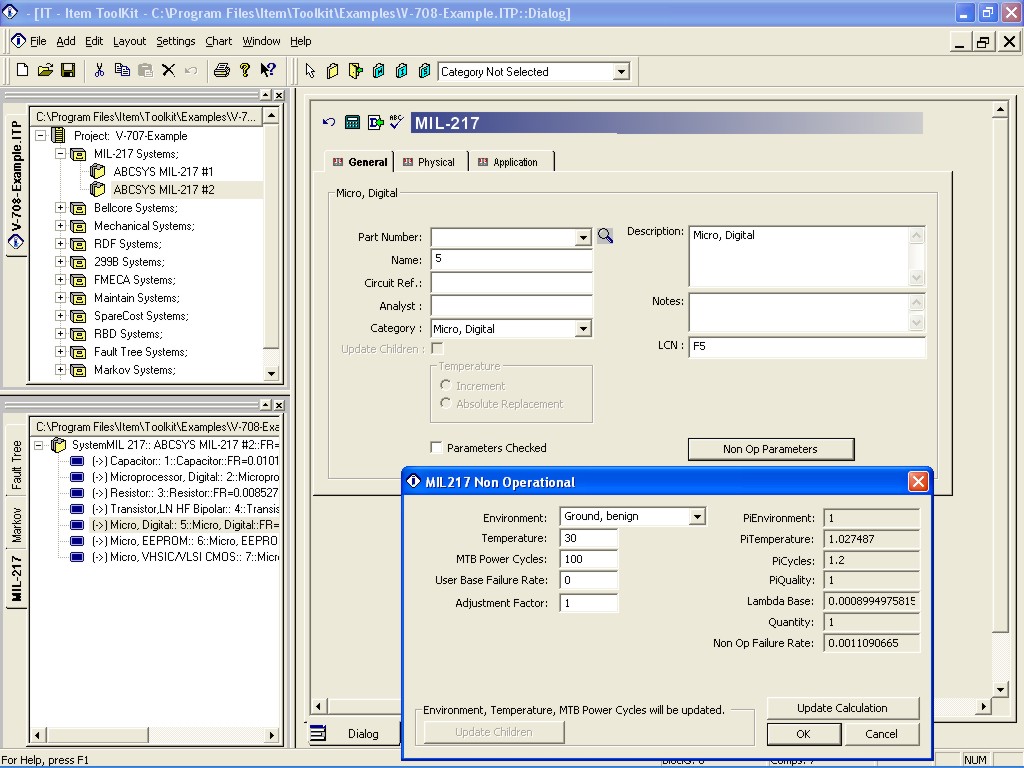The width and height of the screenshot is (1024, 768).
Task: Click the Open folder toolbar icon
Action: (45, 71)
